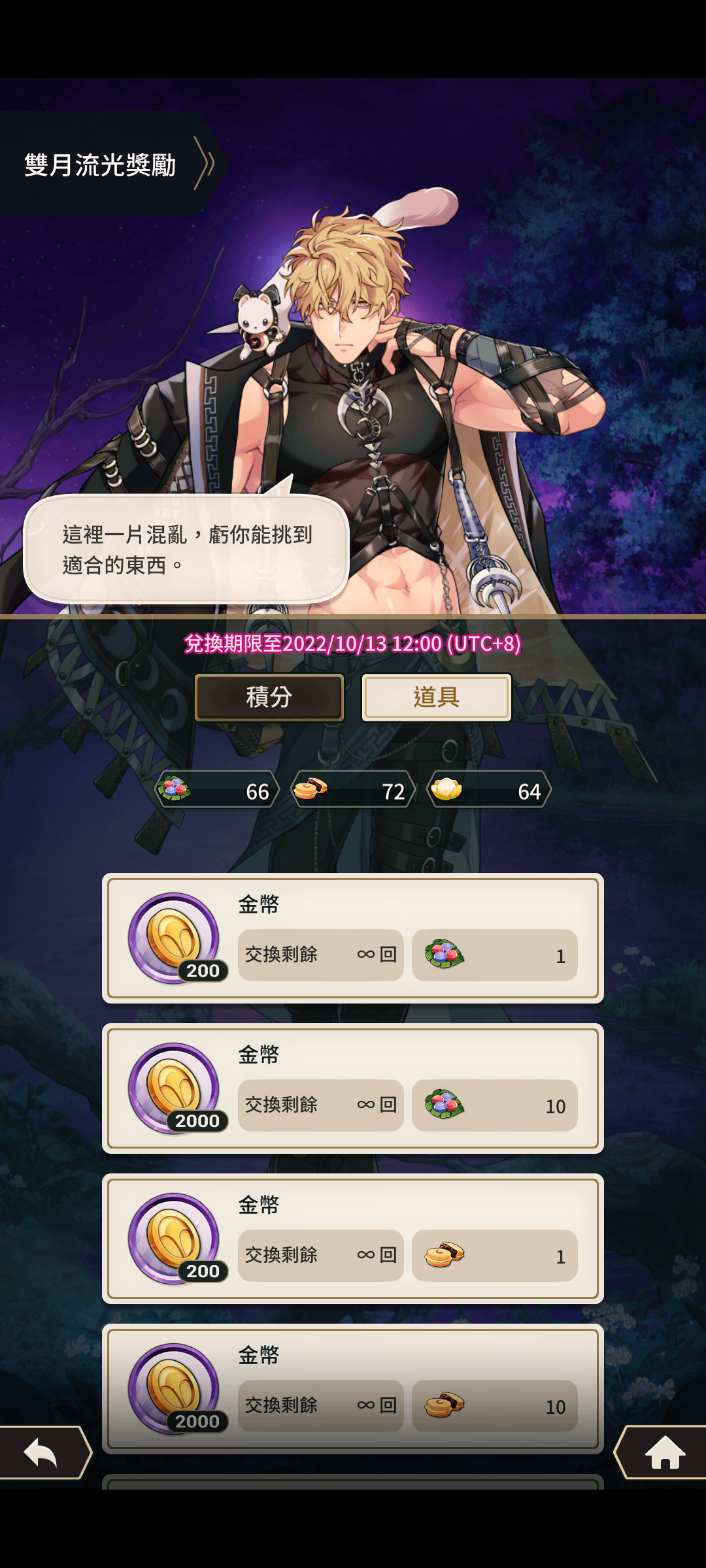Viewport: 706px width, 1568px height.
Task: Switch to the 道具 tab
Action: [437, 697]
